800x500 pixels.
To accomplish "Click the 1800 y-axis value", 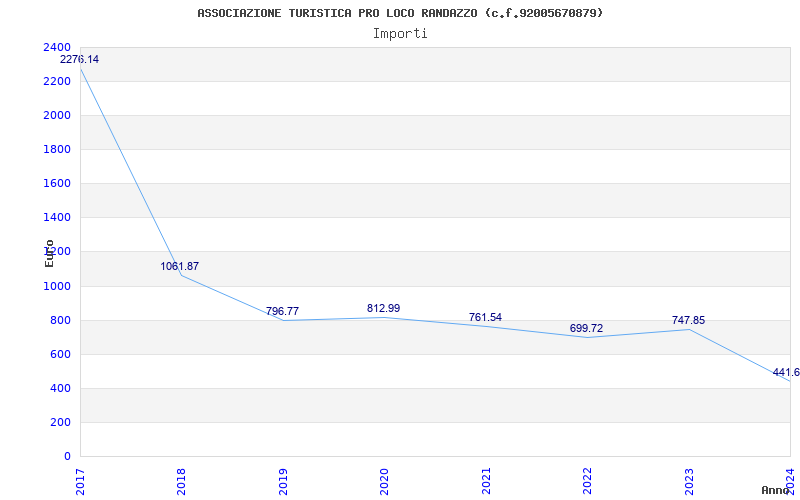I will [x=57, y=149].
